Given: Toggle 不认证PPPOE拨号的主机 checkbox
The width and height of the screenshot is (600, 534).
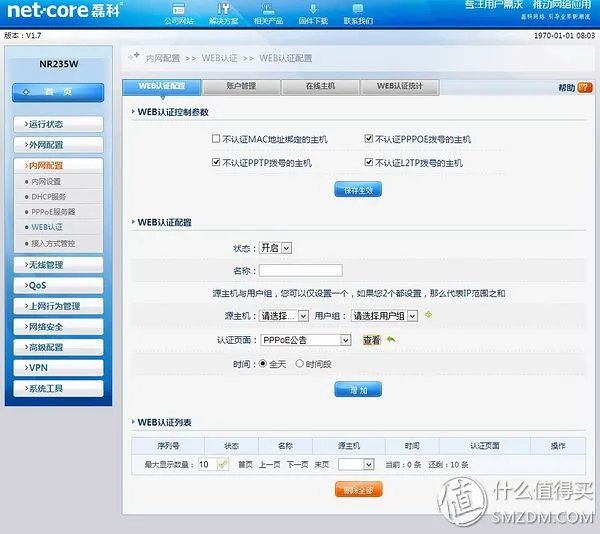Looking at the screenshot, I should pos(368,138).
